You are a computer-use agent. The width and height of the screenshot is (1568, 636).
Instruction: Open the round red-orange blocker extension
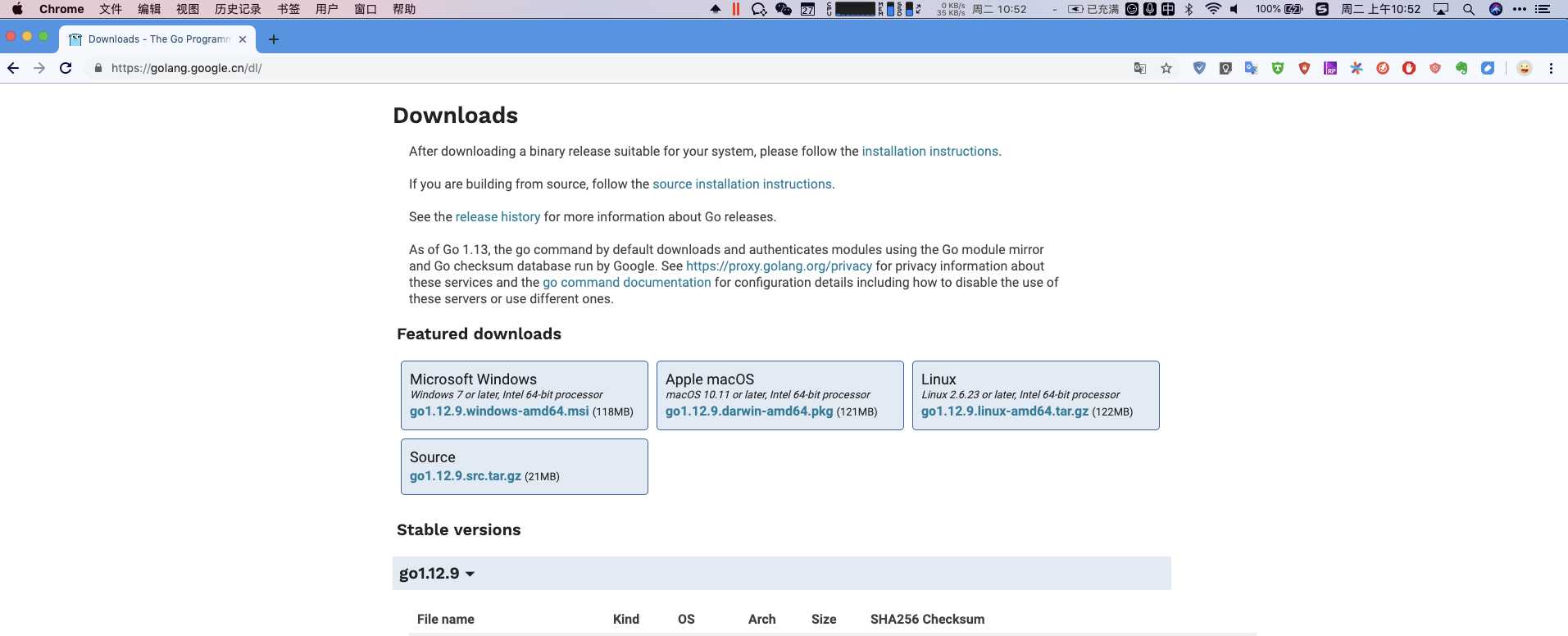[x=1383, y=68]
